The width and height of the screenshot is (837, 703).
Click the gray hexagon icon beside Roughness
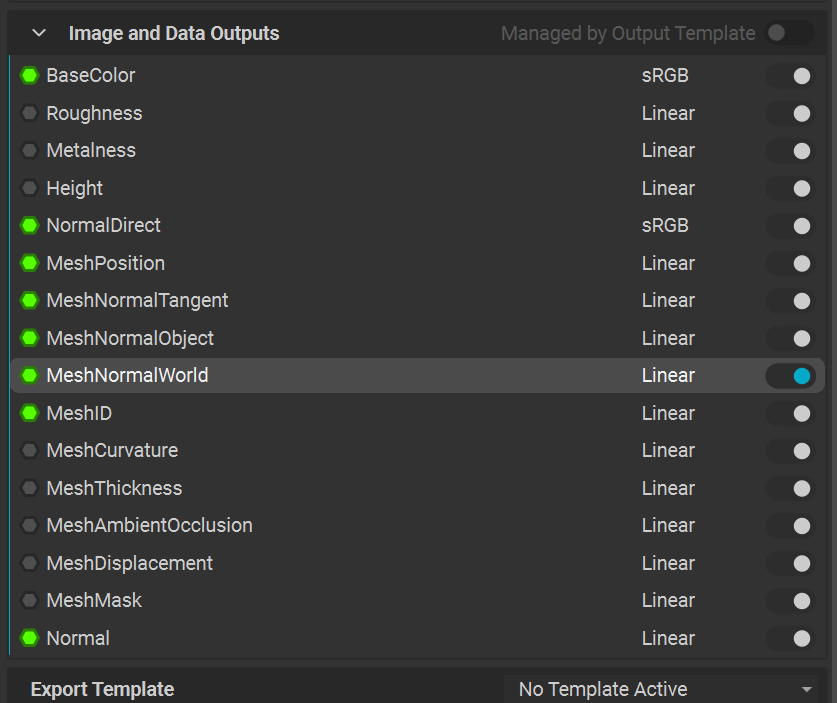click(29, 113)
